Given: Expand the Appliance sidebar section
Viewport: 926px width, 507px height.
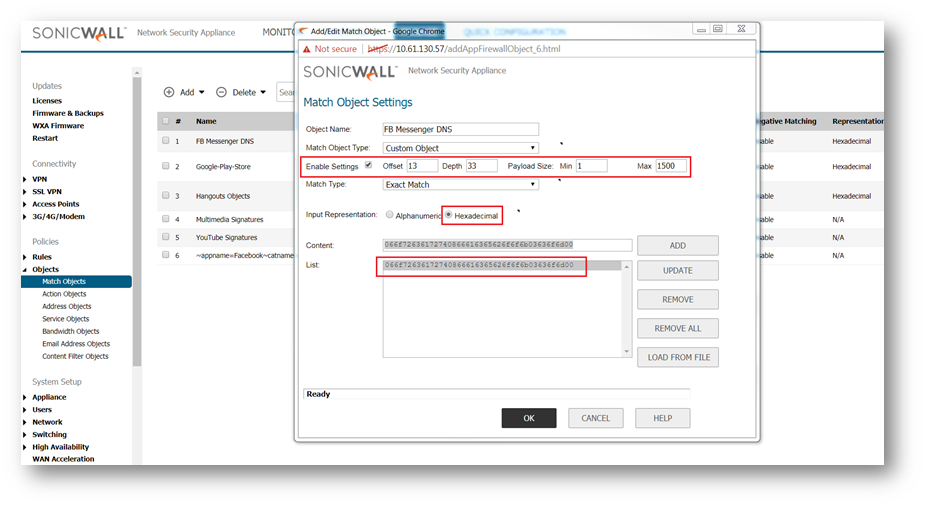Looking at the screenshot, I should point(25,397).
